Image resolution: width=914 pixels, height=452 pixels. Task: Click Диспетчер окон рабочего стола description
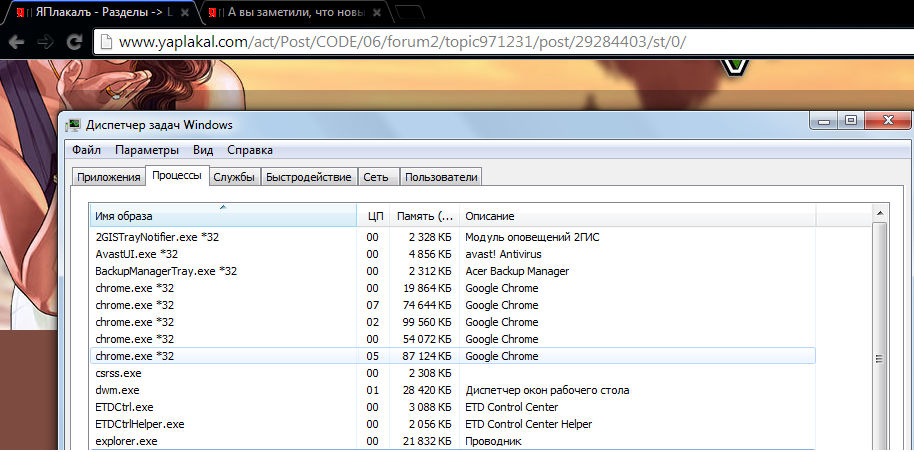[547, 390]
